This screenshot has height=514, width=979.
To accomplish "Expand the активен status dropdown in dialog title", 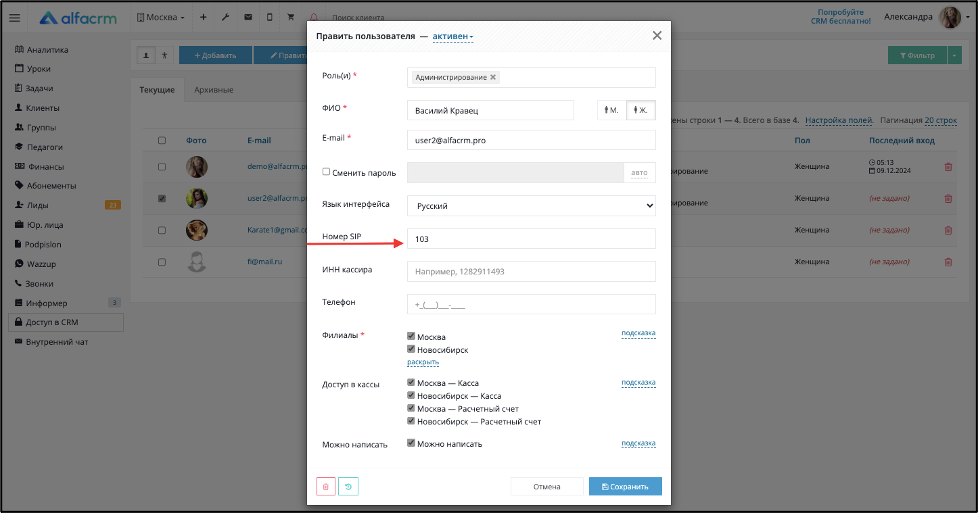I will 453,36.
